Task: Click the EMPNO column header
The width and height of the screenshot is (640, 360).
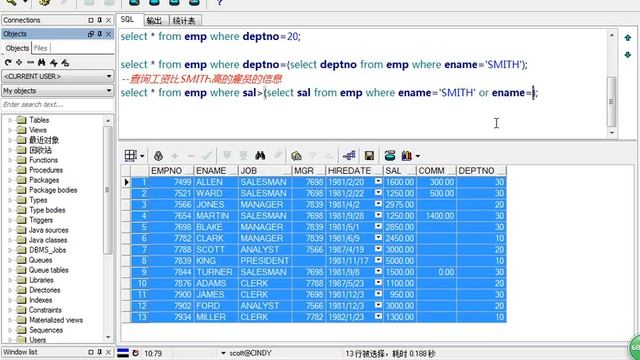Action: (171, 171)
